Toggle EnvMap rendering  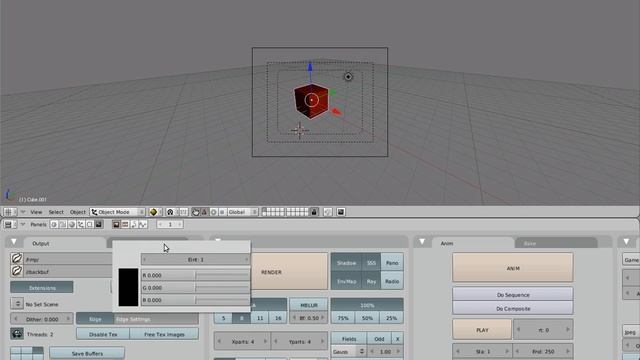[346, 281]
